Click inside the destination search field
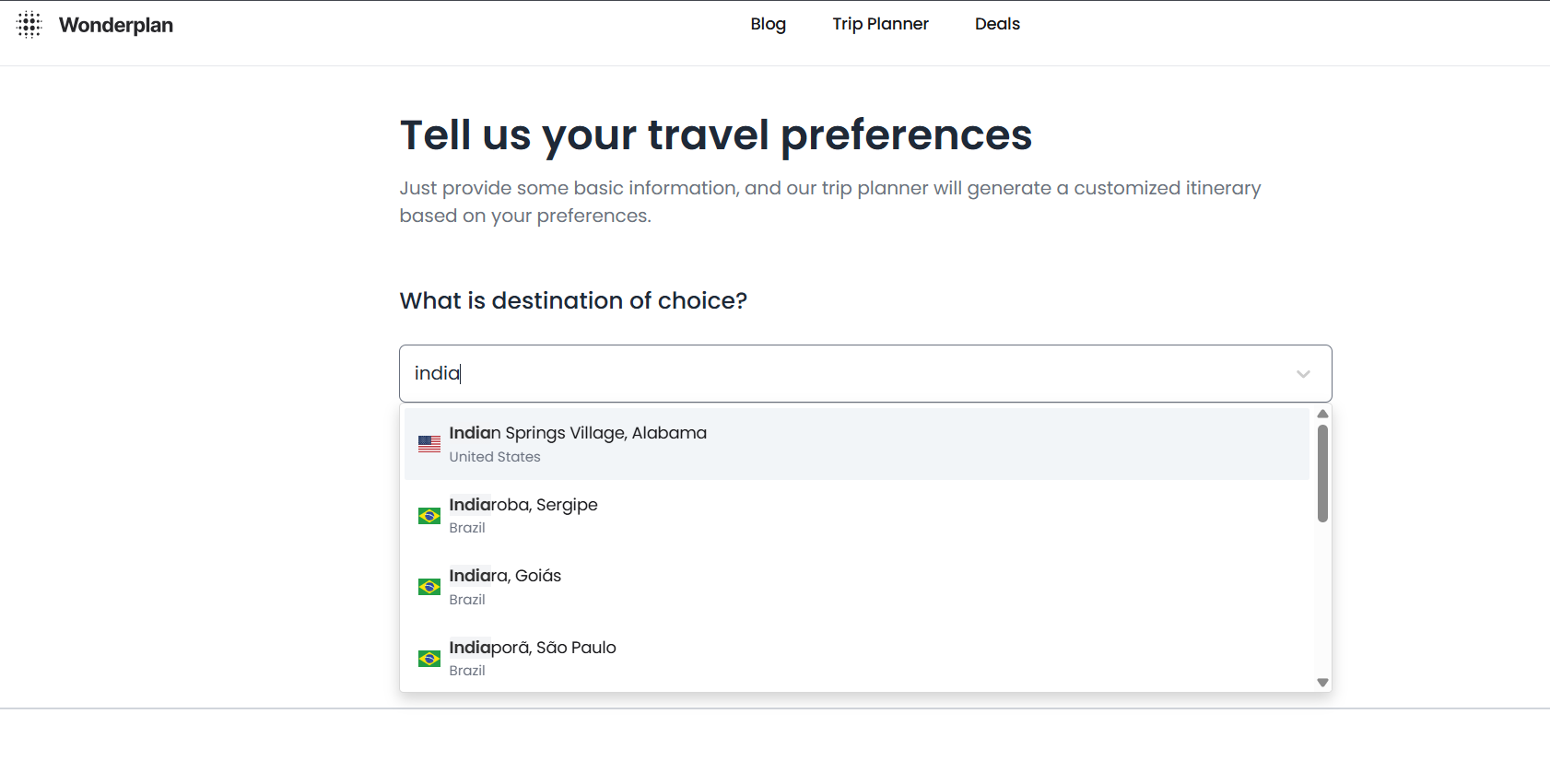 (x=829, y=373)
